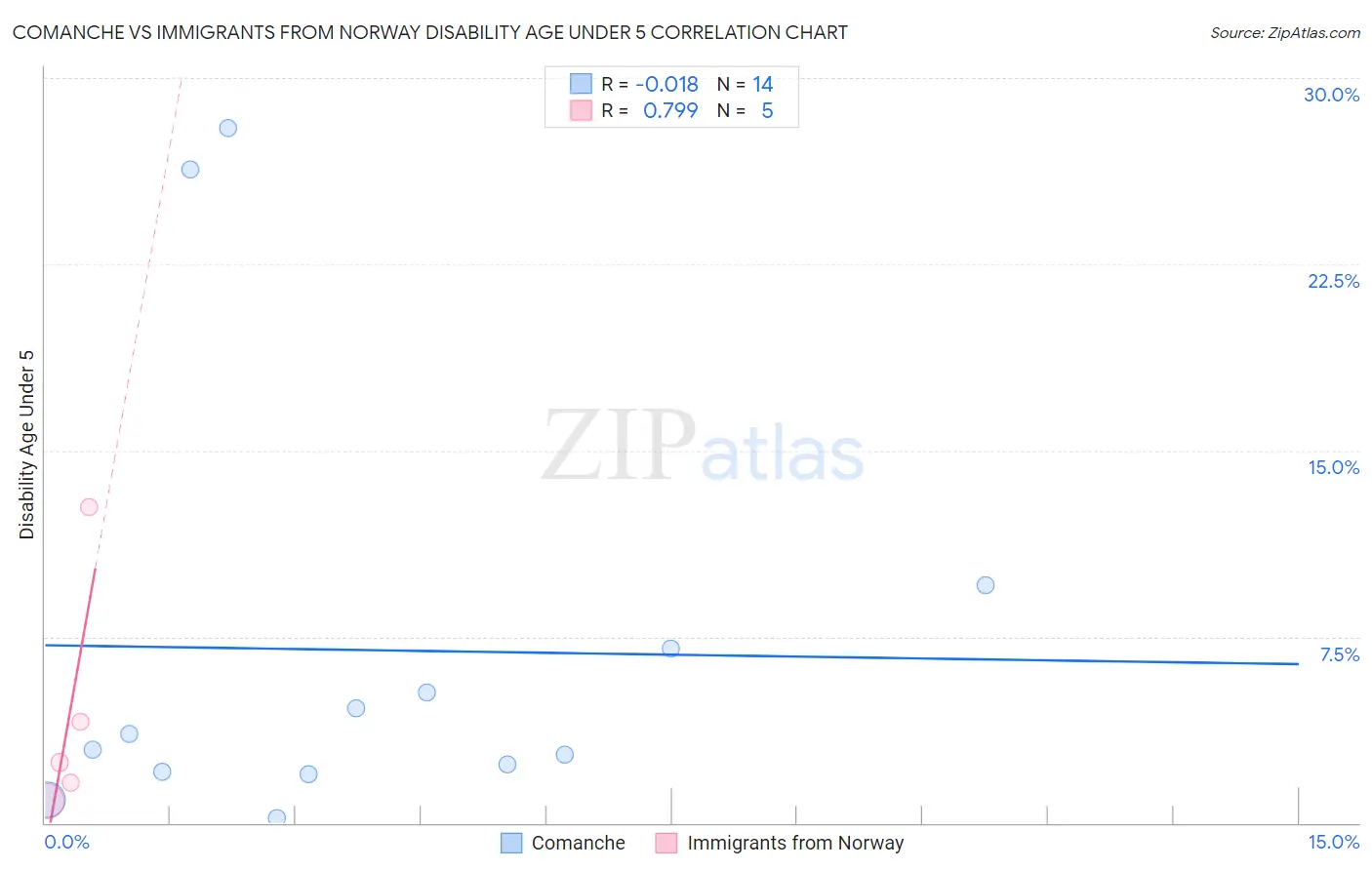
Task: Select the pink data point near 12.5%
Action: point(89,507)
